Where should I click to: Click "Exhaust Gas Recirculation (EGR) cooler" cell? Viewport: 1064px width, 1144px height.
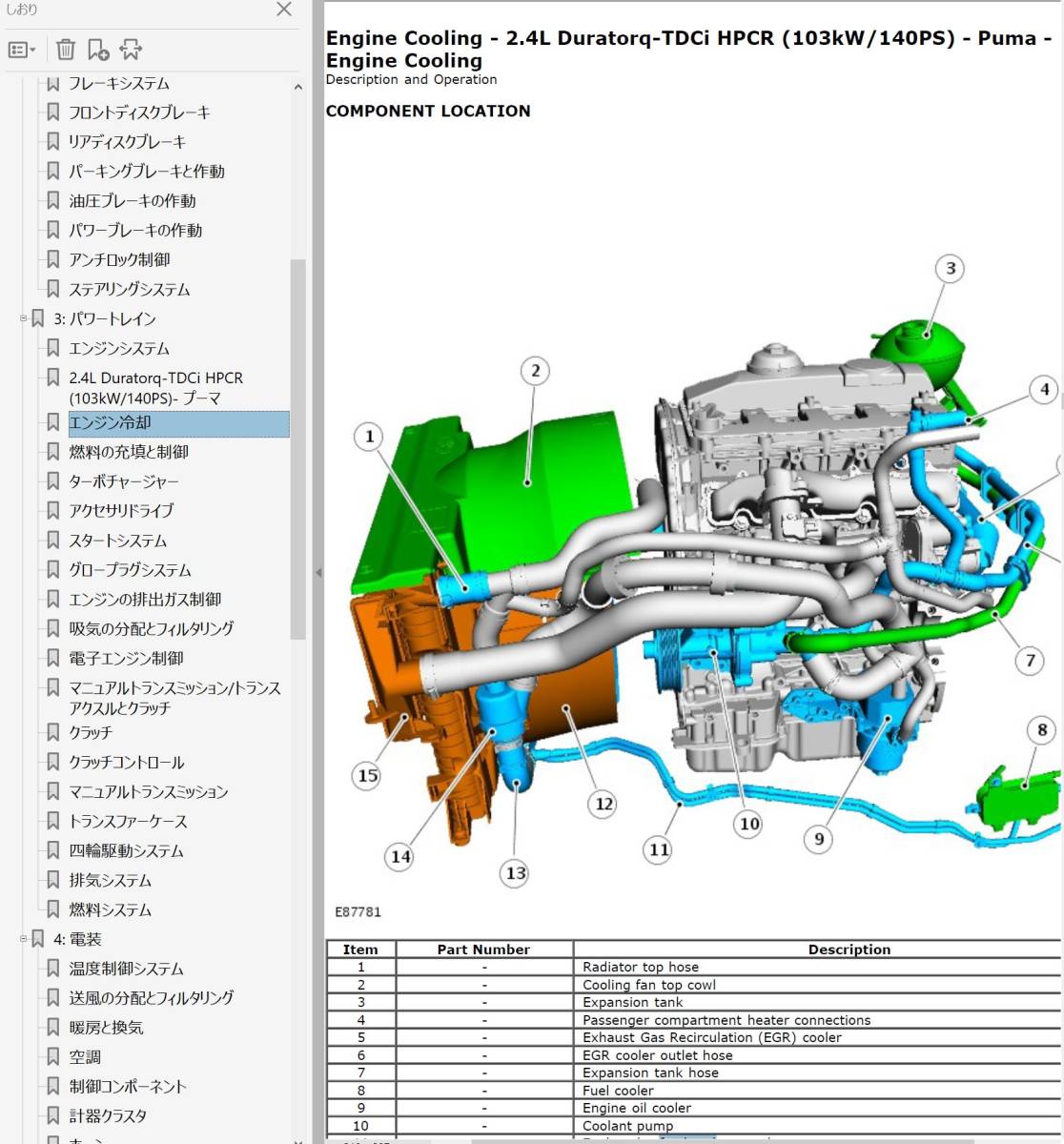click(817, 1037)
